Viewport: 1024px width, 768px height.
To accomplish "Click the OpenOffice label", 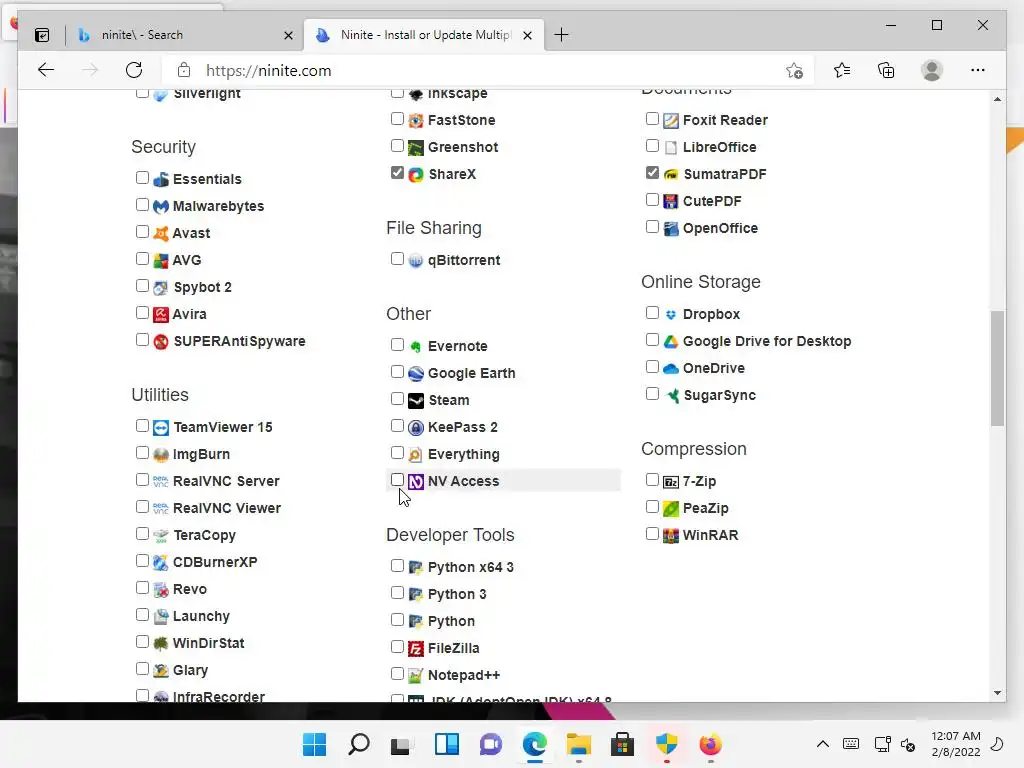I will 720,229.
